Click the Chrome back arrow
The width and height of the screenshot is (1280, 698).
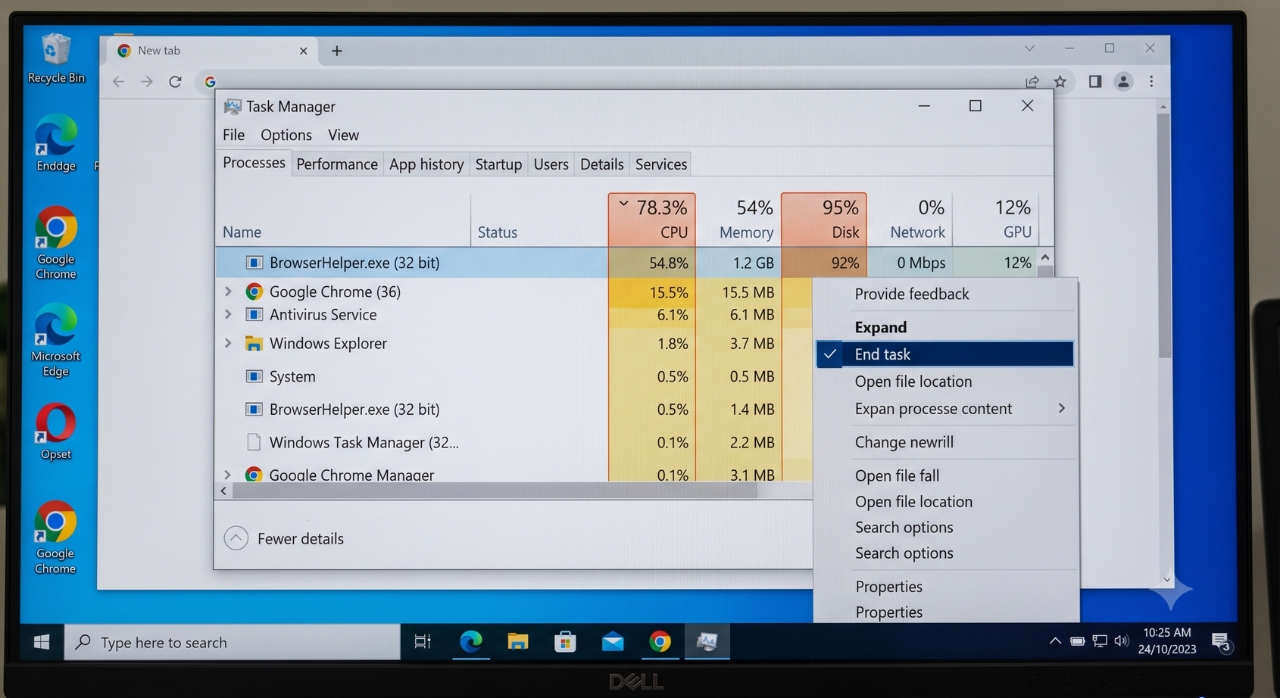119,82
